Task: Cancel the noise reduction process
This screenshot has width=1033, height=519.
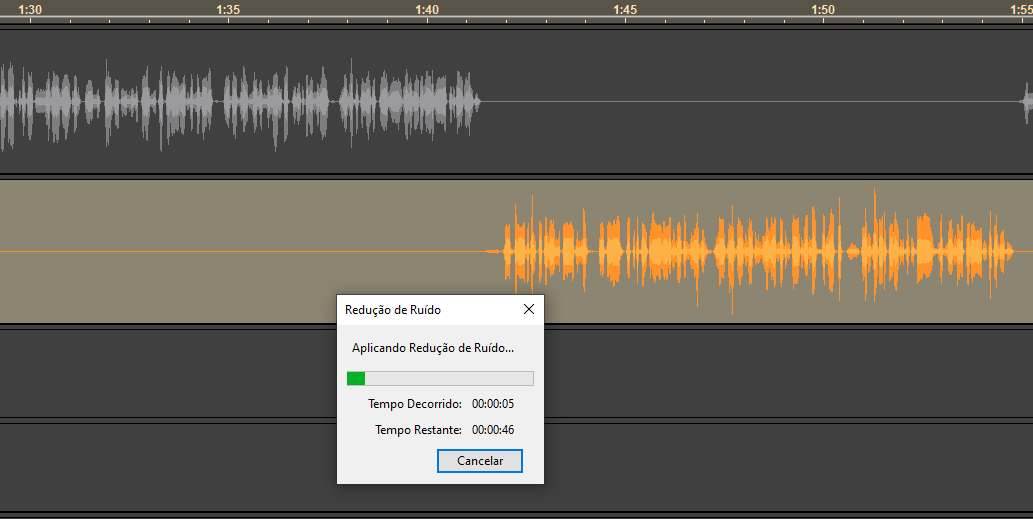Action: coord(480,461)
